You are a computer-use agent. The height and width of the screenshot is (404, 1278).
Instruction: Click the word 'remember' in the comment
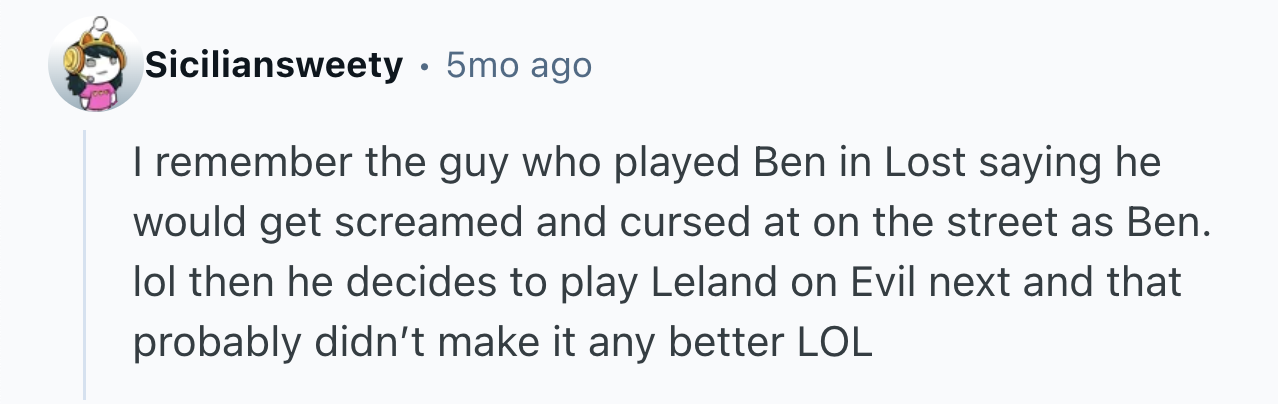click(229, 163)
